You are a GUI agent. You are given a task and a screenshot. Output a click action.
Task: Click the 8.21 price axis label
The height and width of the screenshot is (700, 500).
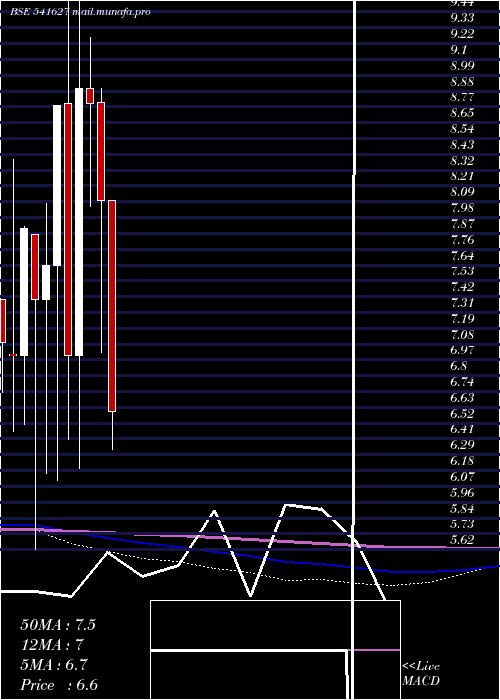point(462,176)
